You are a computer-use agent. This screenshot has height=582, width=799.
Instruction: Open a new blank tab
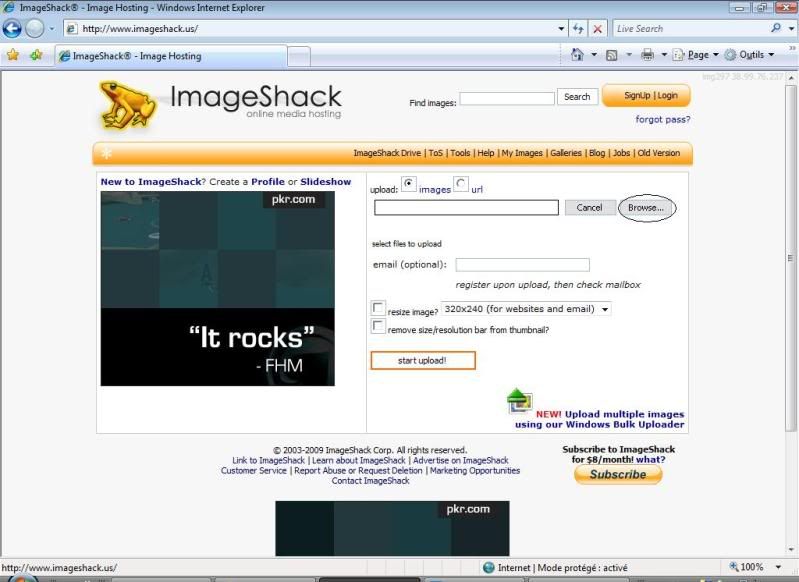(x=299, y=57)
